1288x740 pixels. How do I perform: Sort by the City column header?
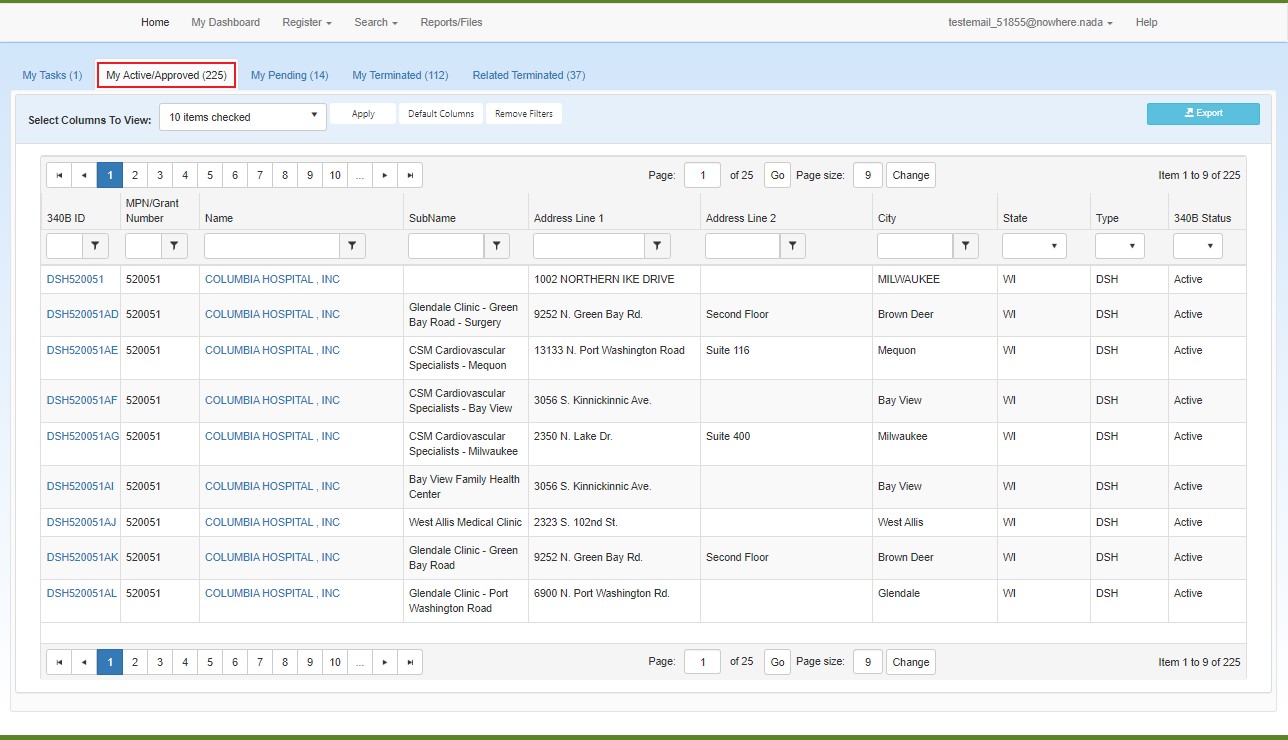(887, 218)
